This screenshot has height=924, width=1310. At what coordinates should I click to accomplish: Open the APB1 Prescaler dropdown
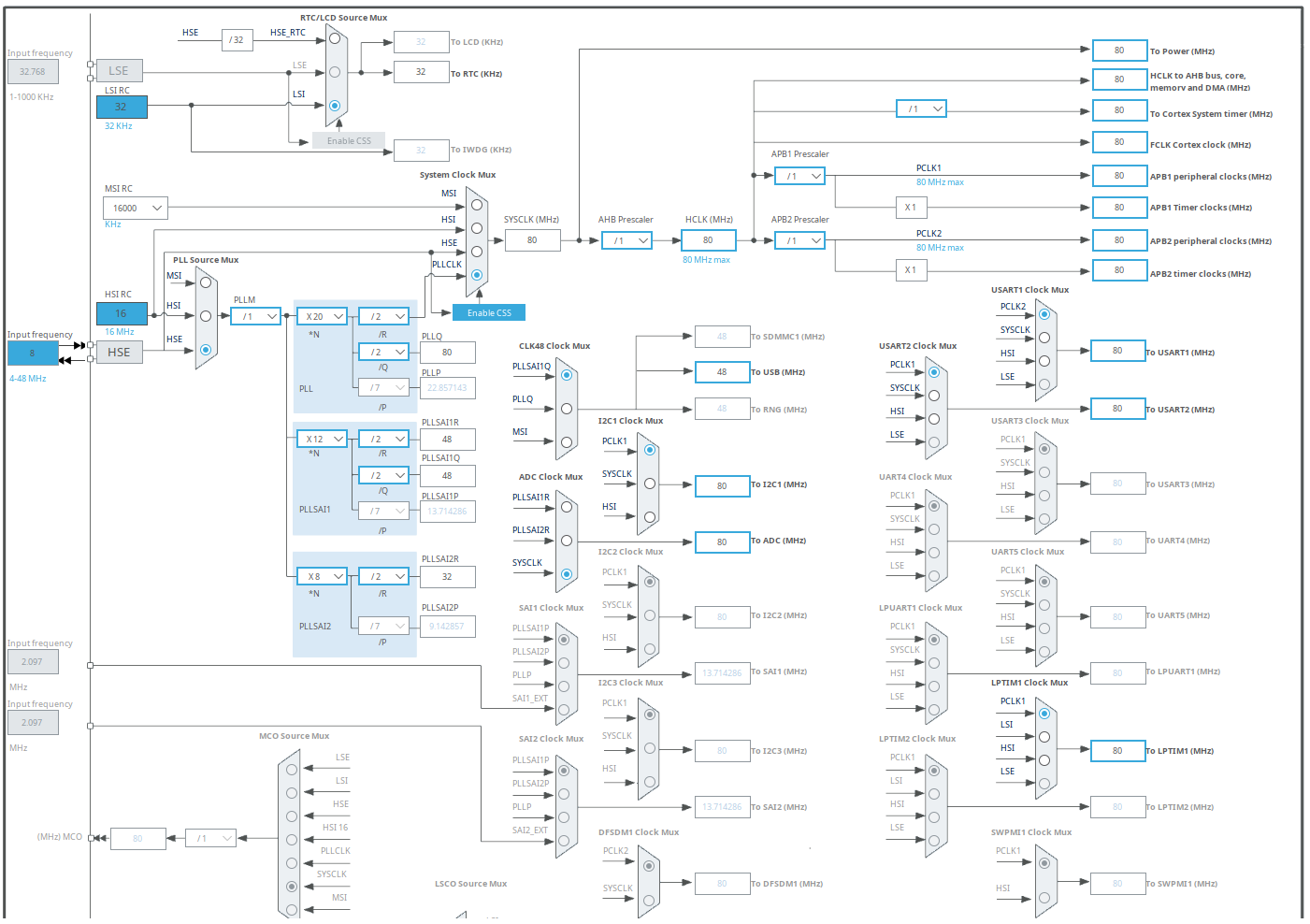pos(799,176)
